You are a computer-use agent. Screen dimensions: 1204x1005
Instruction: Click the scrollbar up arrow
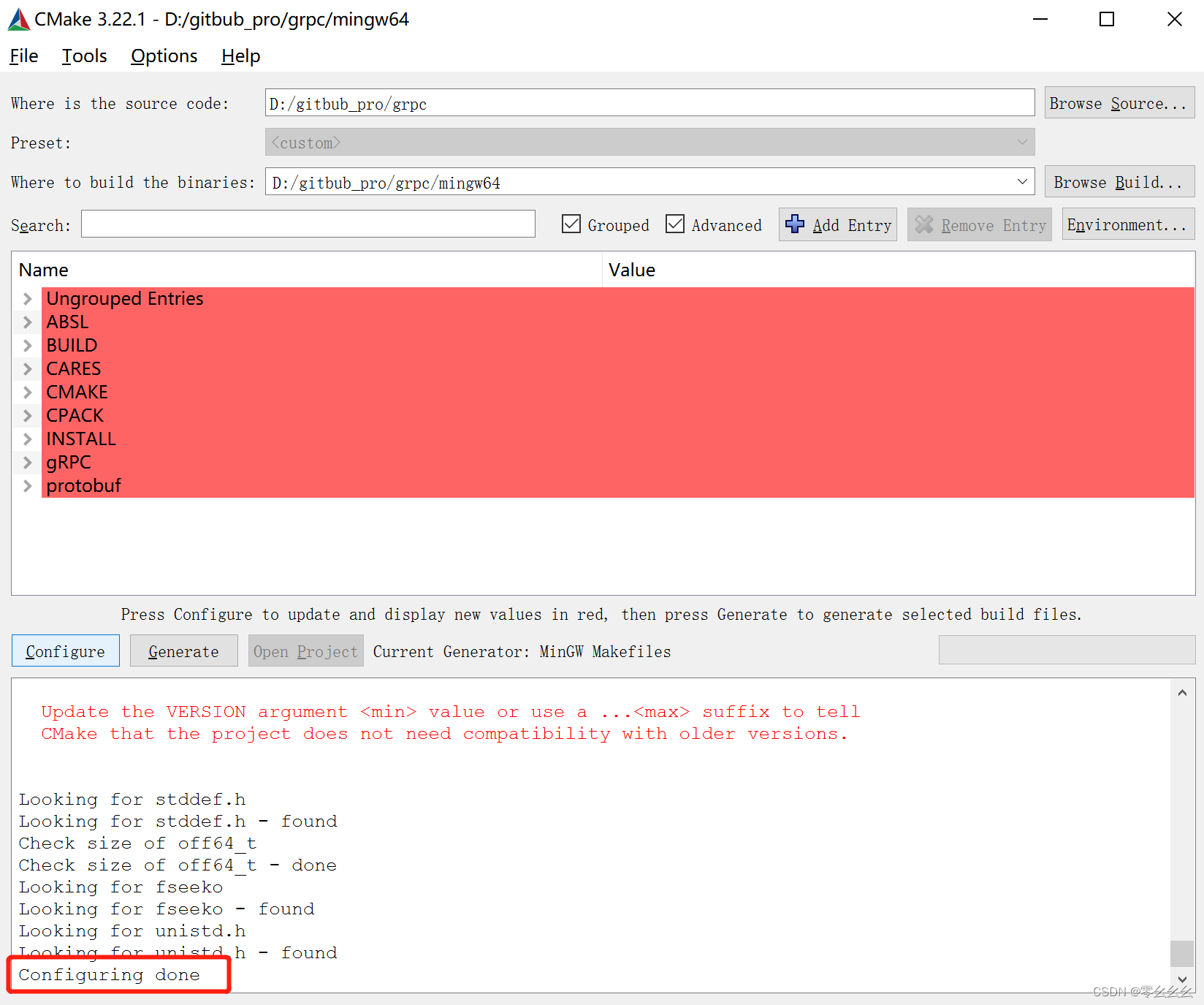[1181, 691]
